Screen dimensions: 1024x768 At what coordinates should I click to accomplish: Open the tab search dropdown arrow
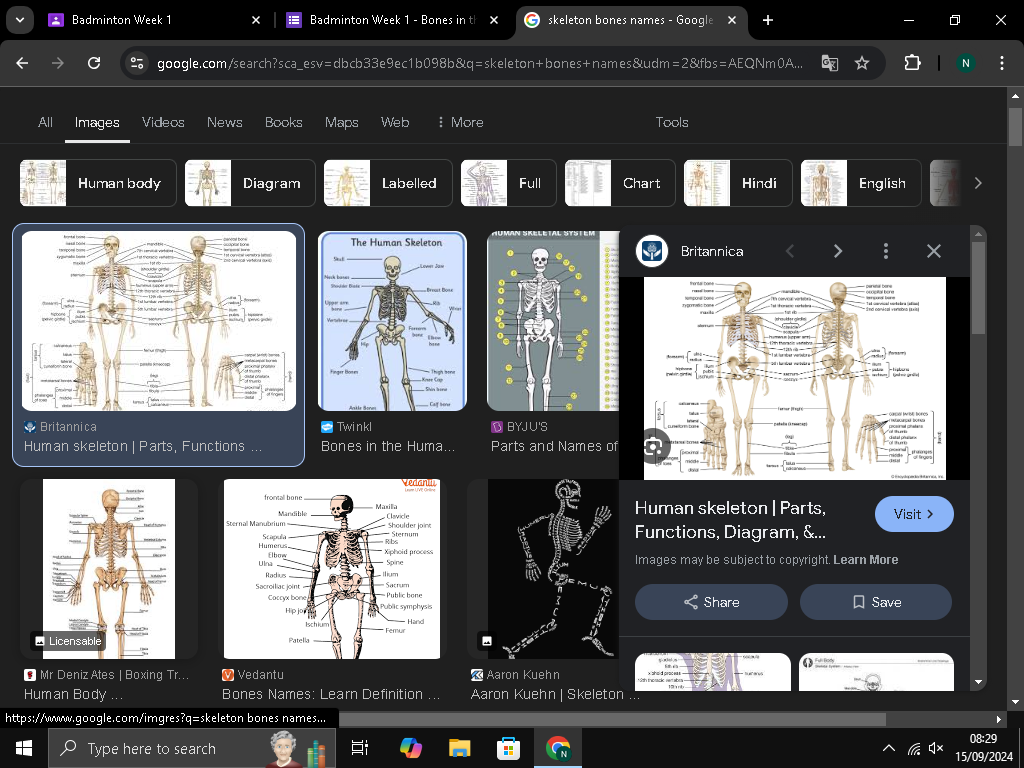pos(20,20)
